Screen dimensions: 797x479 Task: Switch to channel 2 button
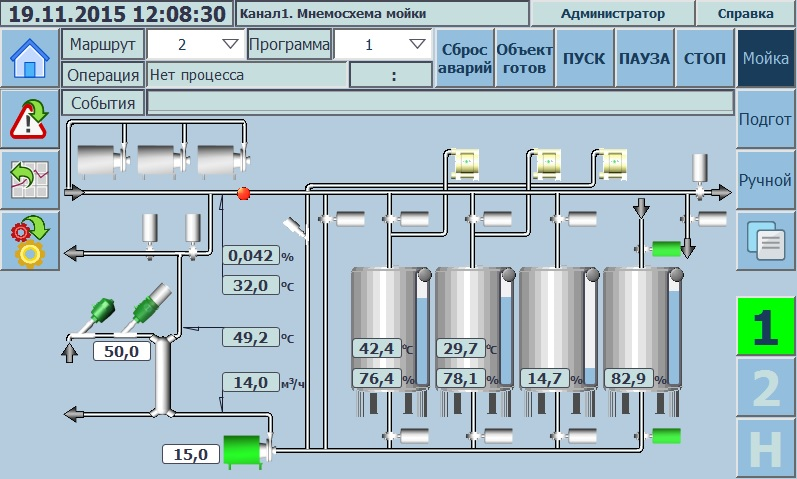766,388
